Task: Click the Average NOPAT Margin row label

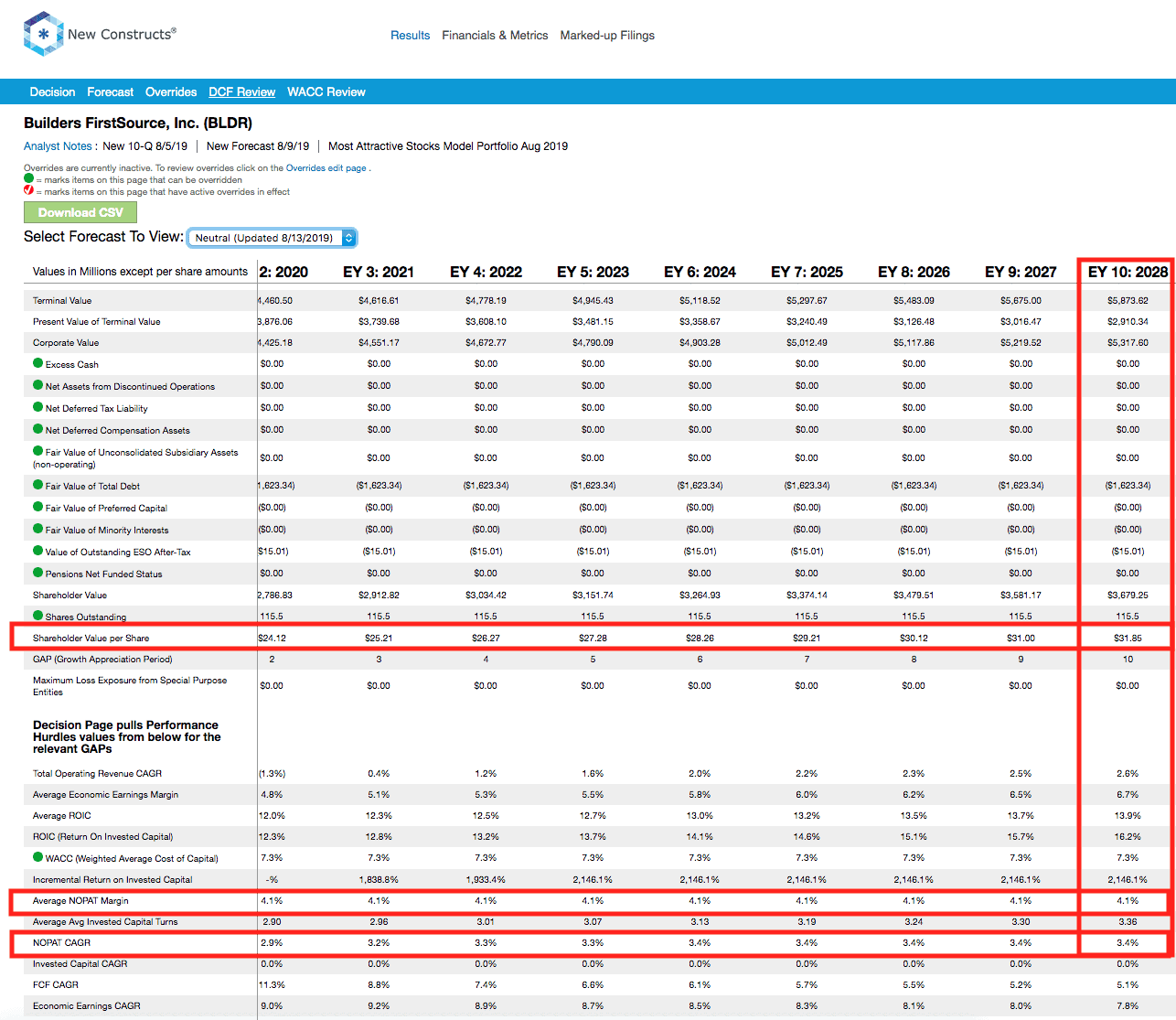Action: [x=80, y=901]
